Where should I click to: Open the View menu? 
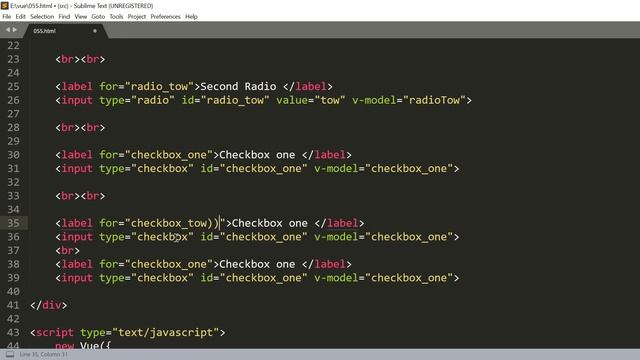pyautogui.click(x=80, y=17)
